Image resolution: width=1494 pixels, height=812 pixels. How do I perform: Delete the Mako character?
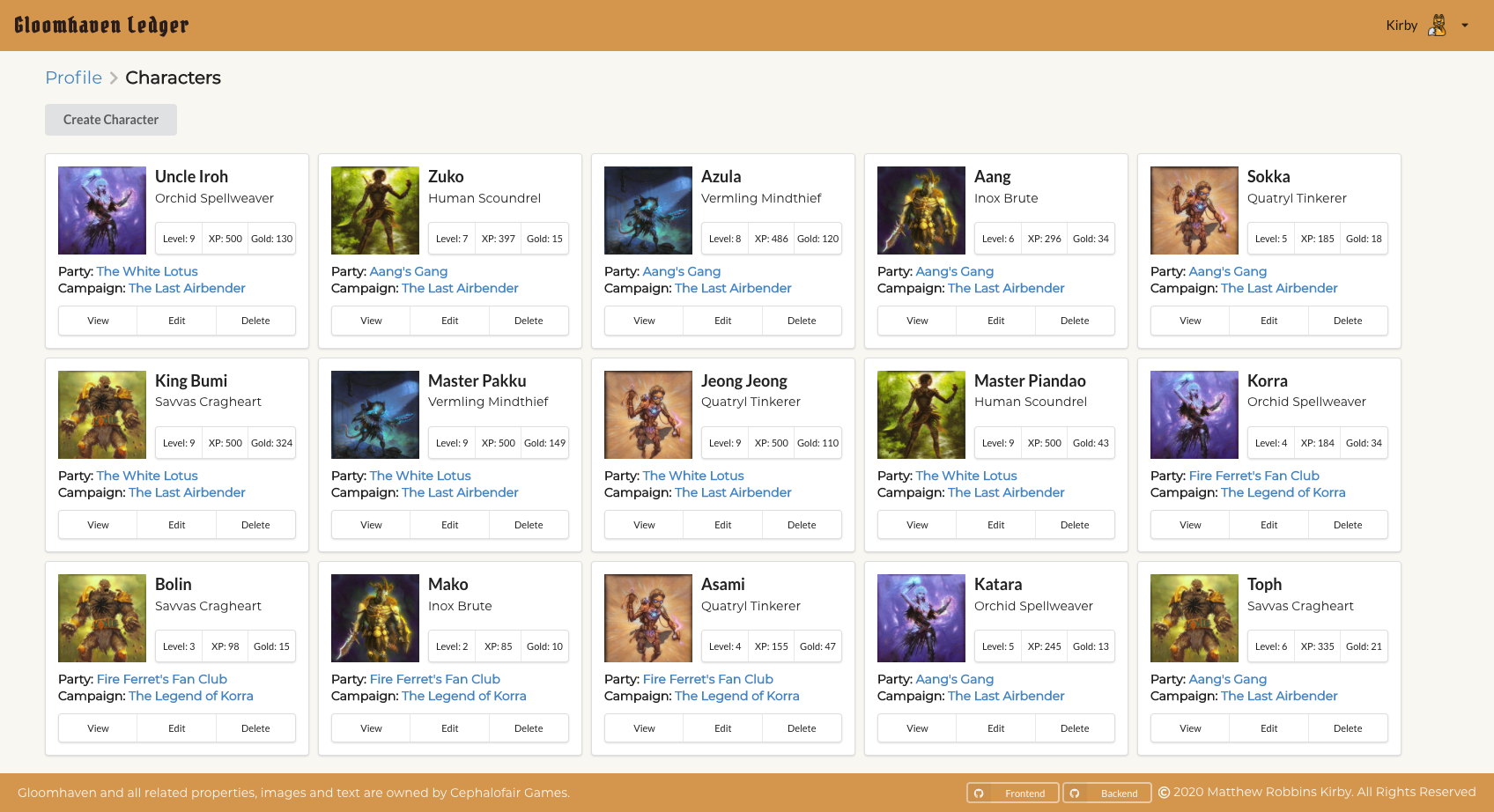point(529,728)
